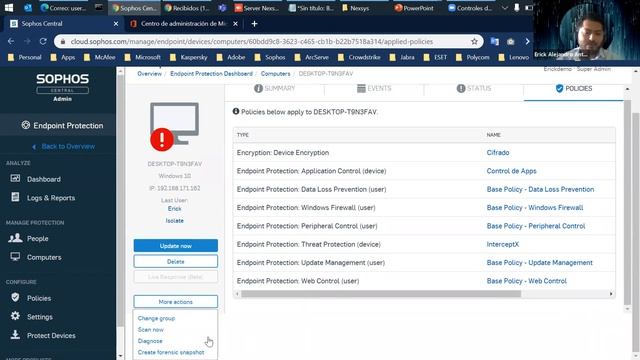Click the Update now button
The width and height of the screenshot is (640, 360).
176,246
